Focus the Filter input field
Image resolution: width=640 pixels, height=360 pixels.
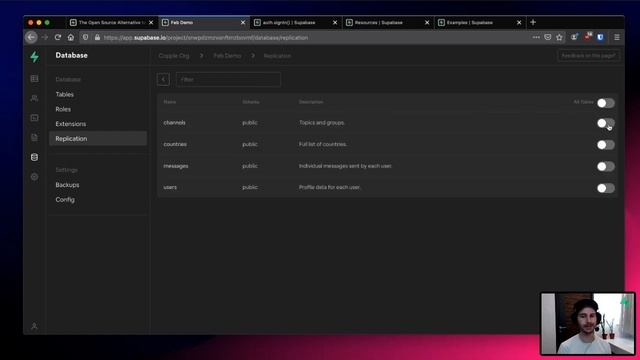pos(228,79)
